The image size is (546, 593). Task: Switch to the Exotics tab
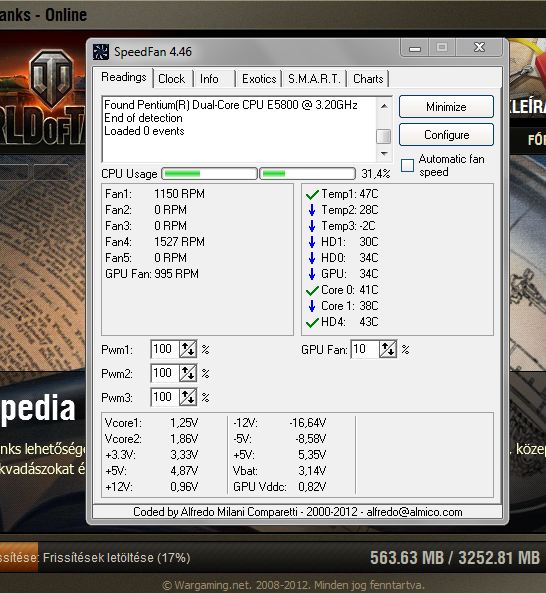pyautogui.click(x=259, y=79)
